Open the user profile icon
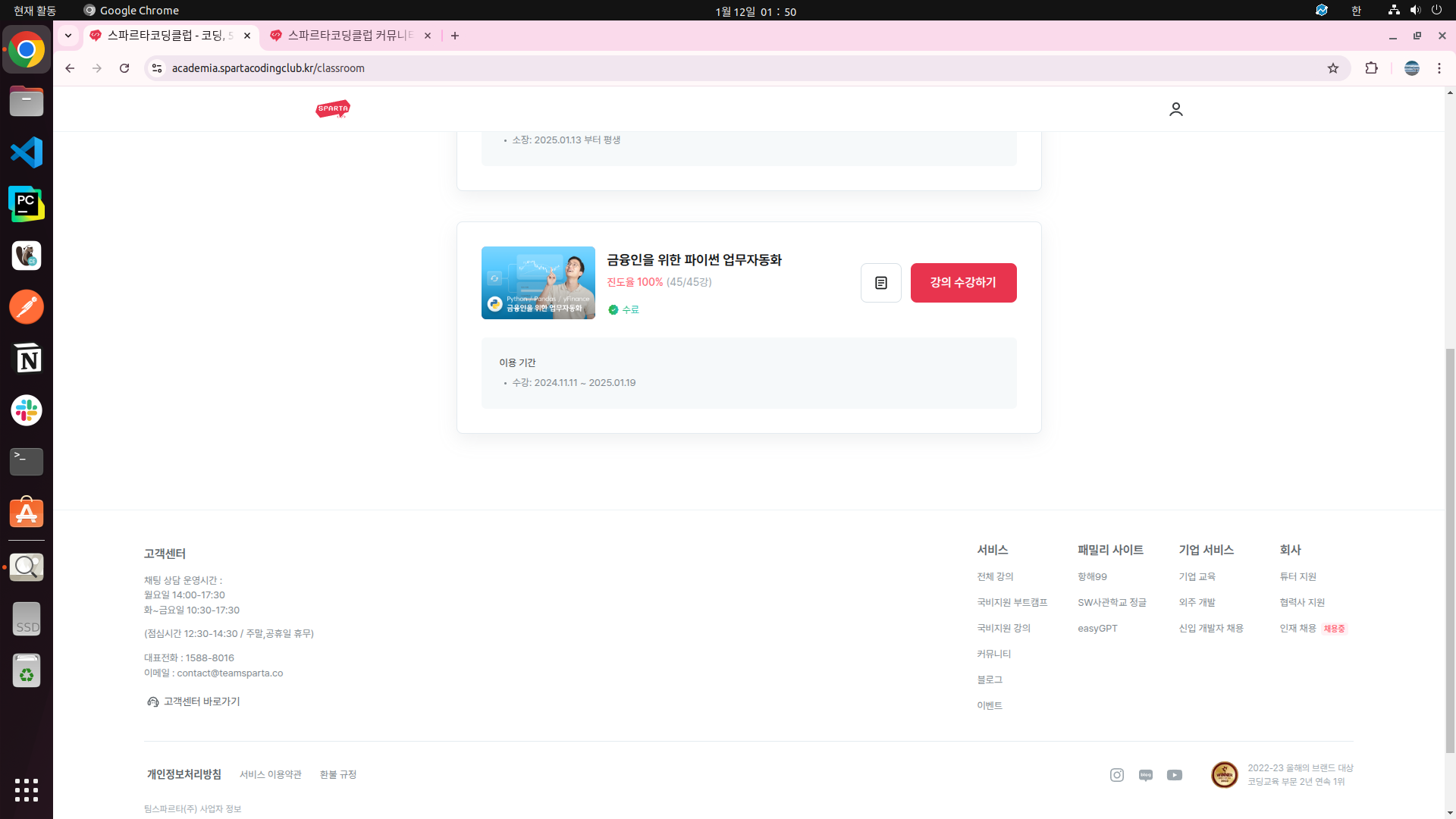1456x819 pixels. [x=1176, y=109]
